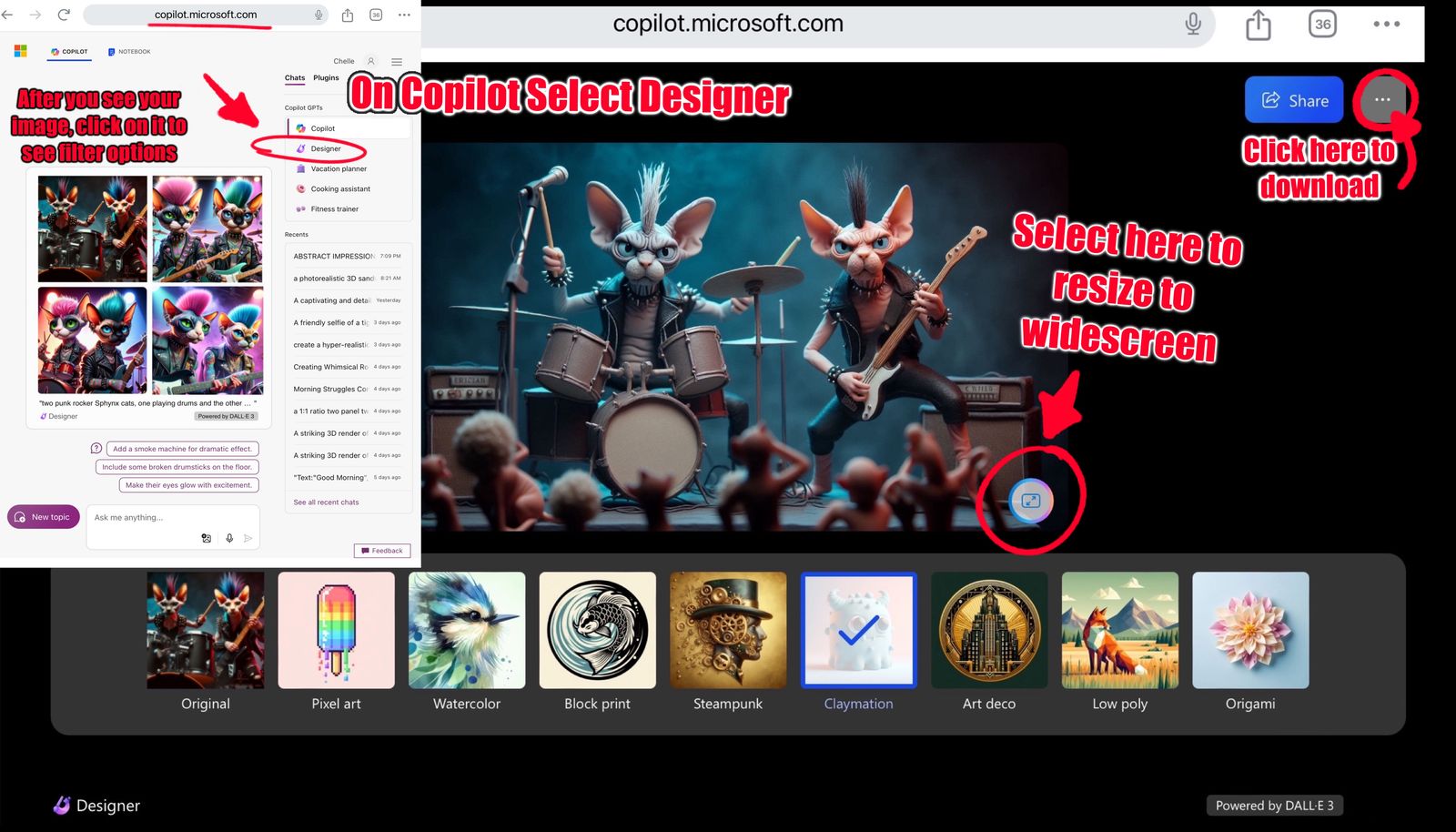Viewport: 1456px width, 832px height.
Task: Click the Ask me anything input field
Action: [146, 516]
